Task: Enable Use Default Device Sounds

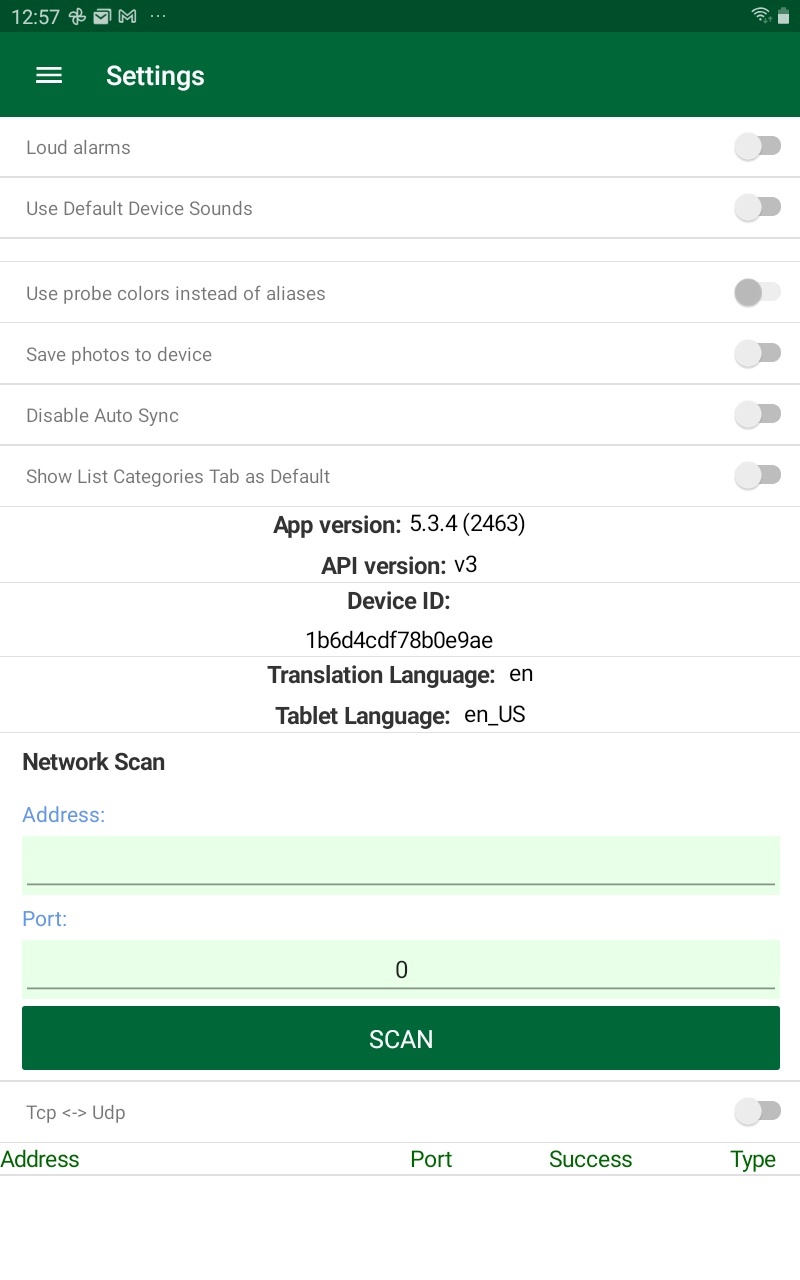Action: click(x=758, y=207)
